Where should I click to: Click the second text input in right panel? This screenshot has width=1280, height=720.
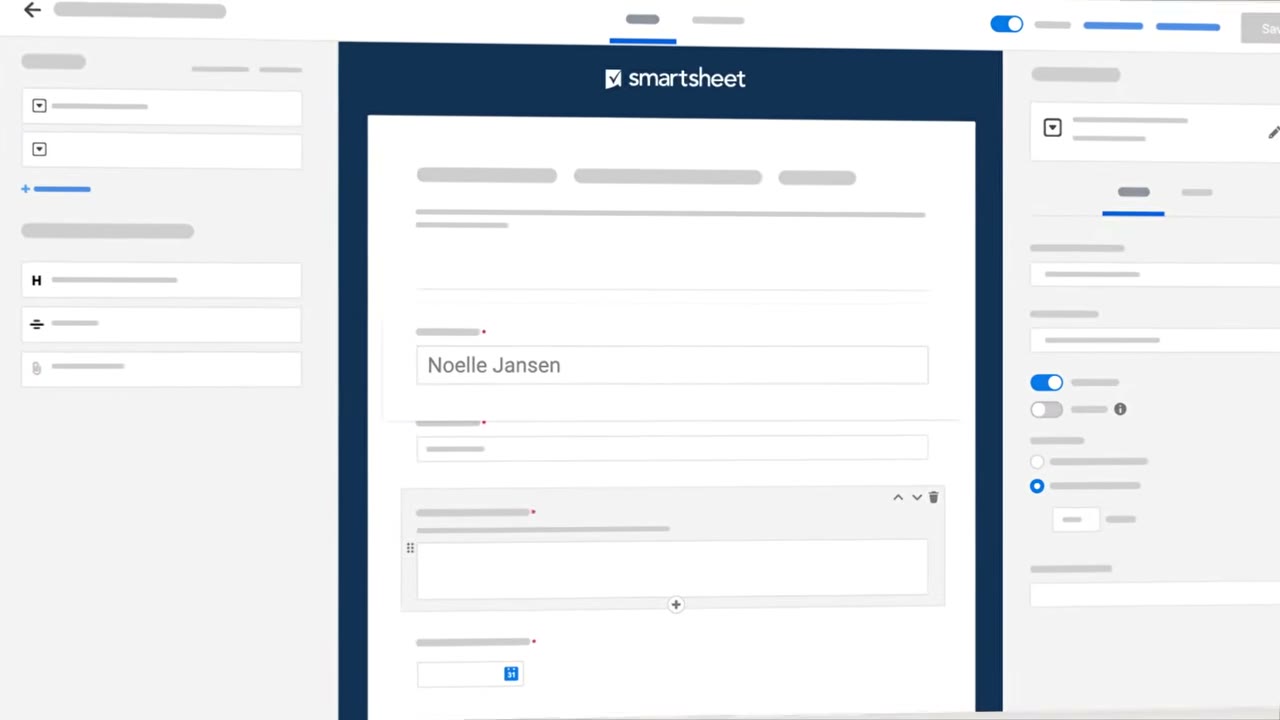click(1155, 340)
